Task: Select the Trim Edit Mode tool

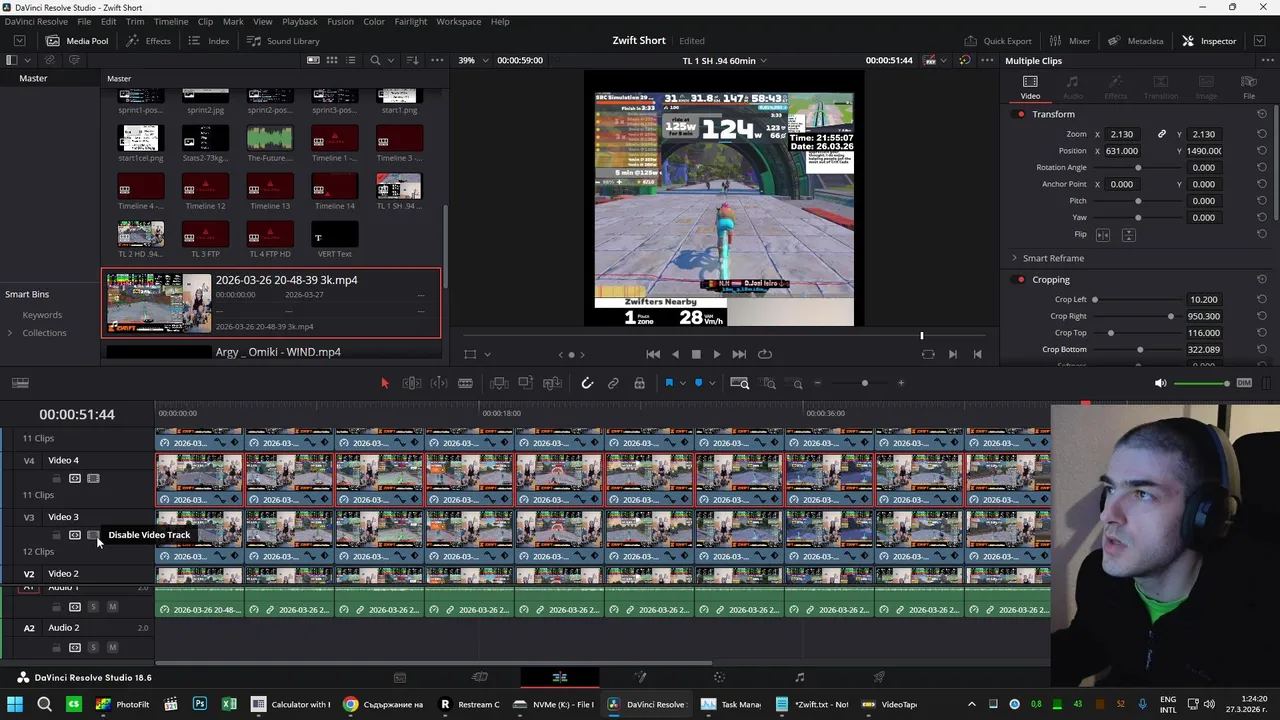Action: click(x=412, y=383)
